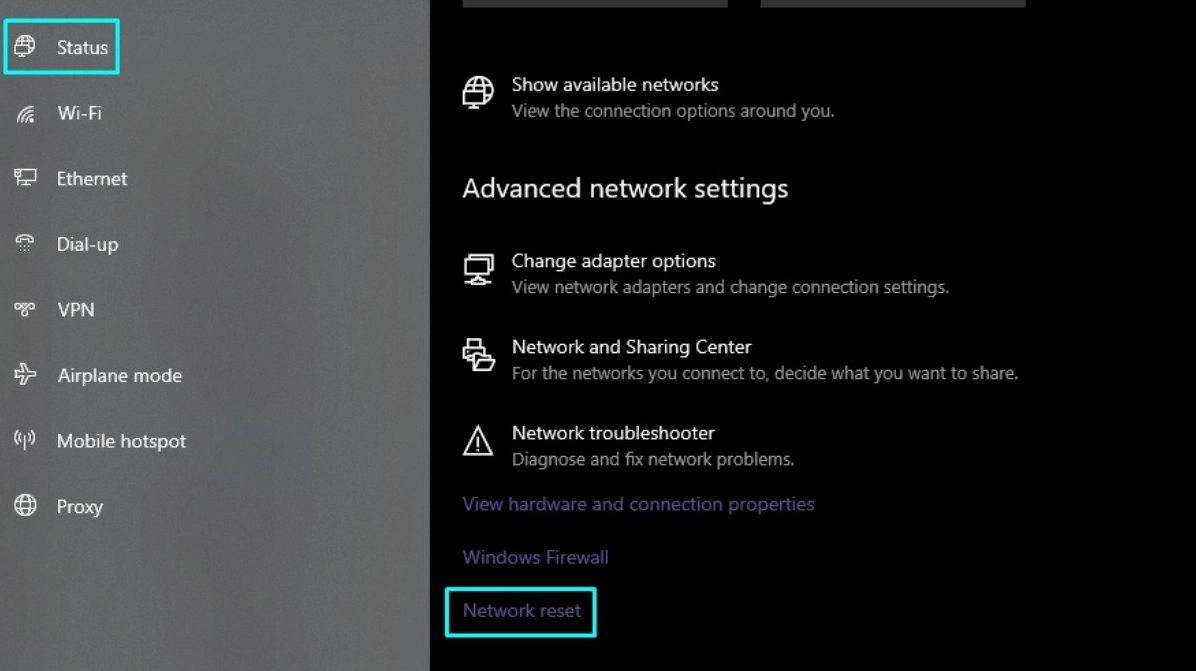This screenshot has width=1196, height=671.
Task: Click the Proxy globe icon
Action: click(25, 506)
